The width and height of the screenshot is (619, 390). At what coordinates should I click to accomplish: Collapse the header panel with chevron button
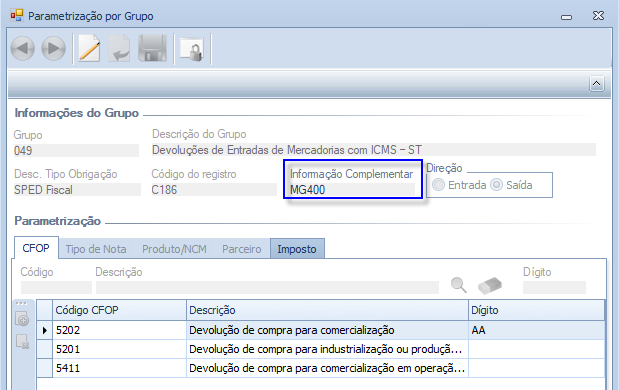pyautogui.click(x=596, y=84)
